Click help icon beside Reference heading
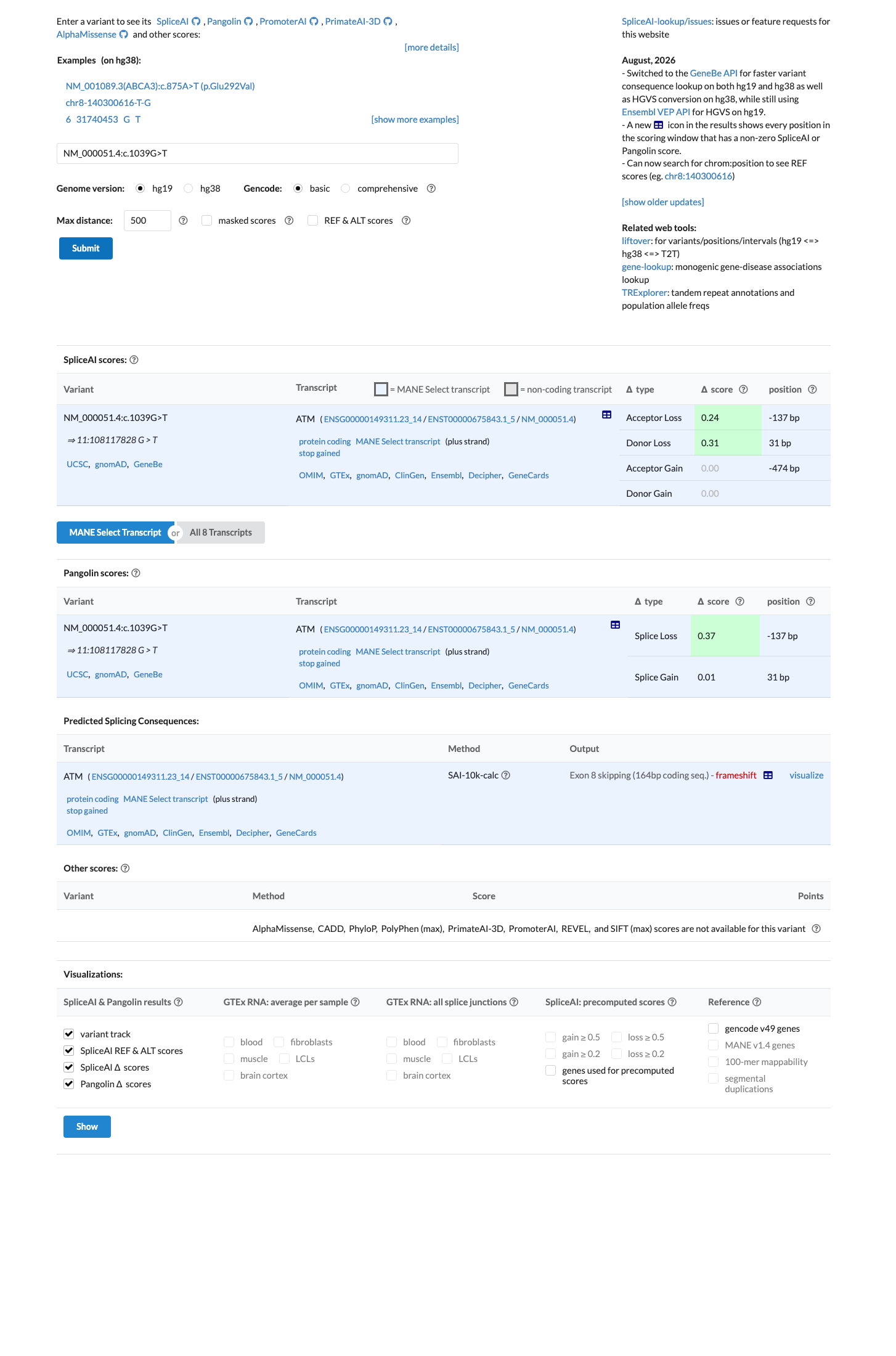 (757, 1002)
